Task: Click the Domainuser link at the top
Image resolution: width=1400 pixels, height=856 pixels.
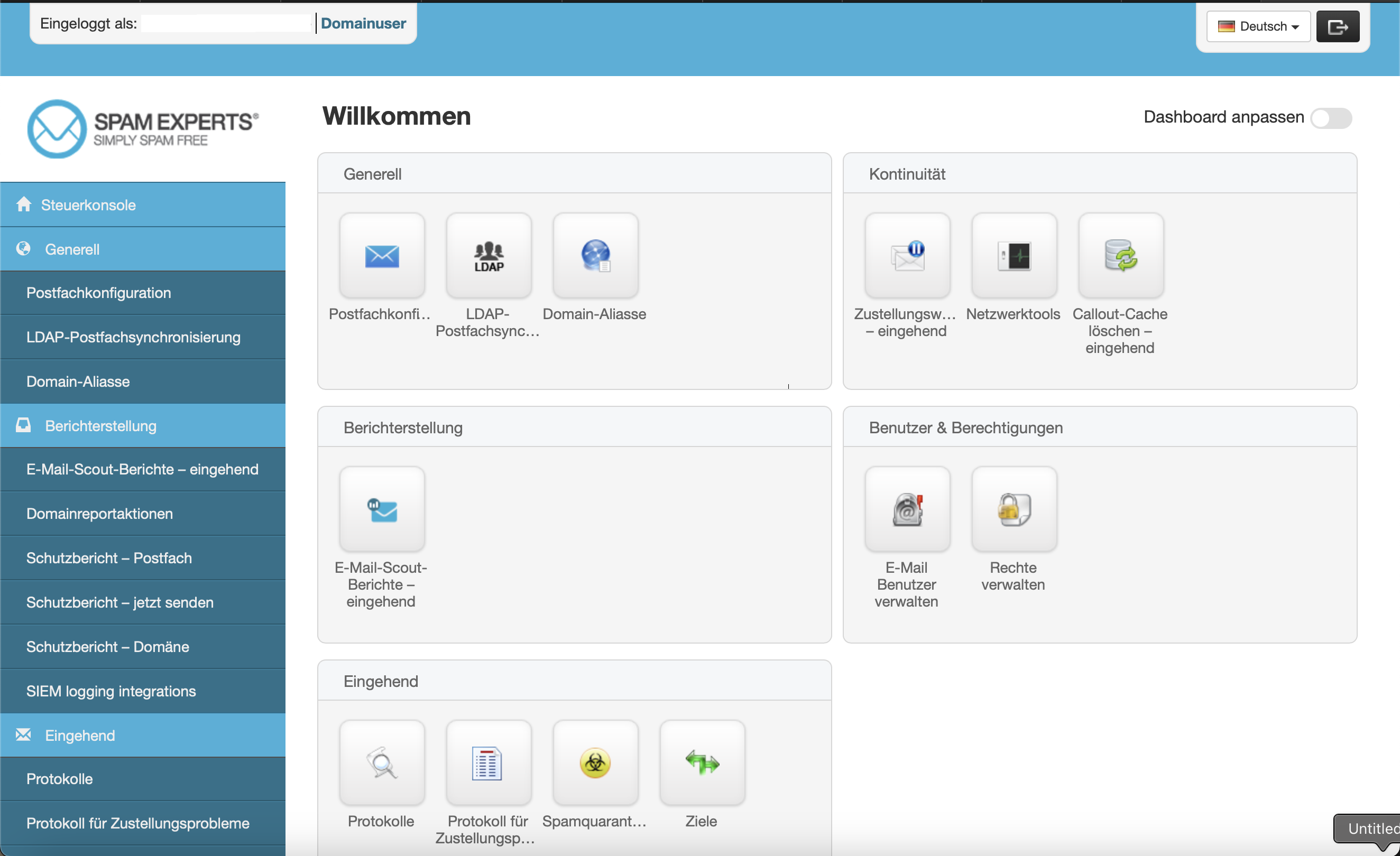Action: click(363, 23)
